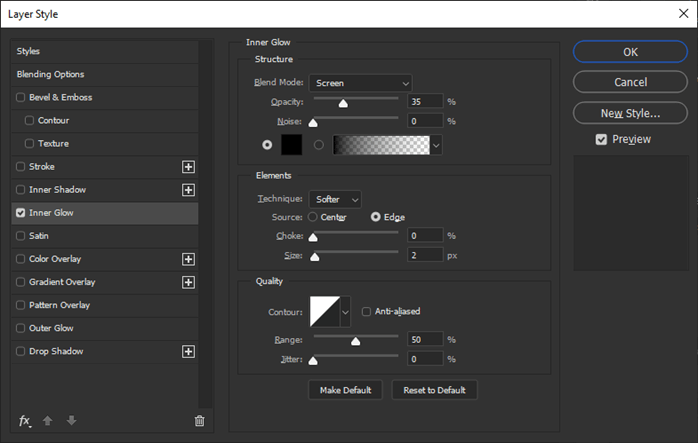Viewport: 698px width, 443px height.
Task: Click the Opacity value field
Action: (x=425, y=102)
